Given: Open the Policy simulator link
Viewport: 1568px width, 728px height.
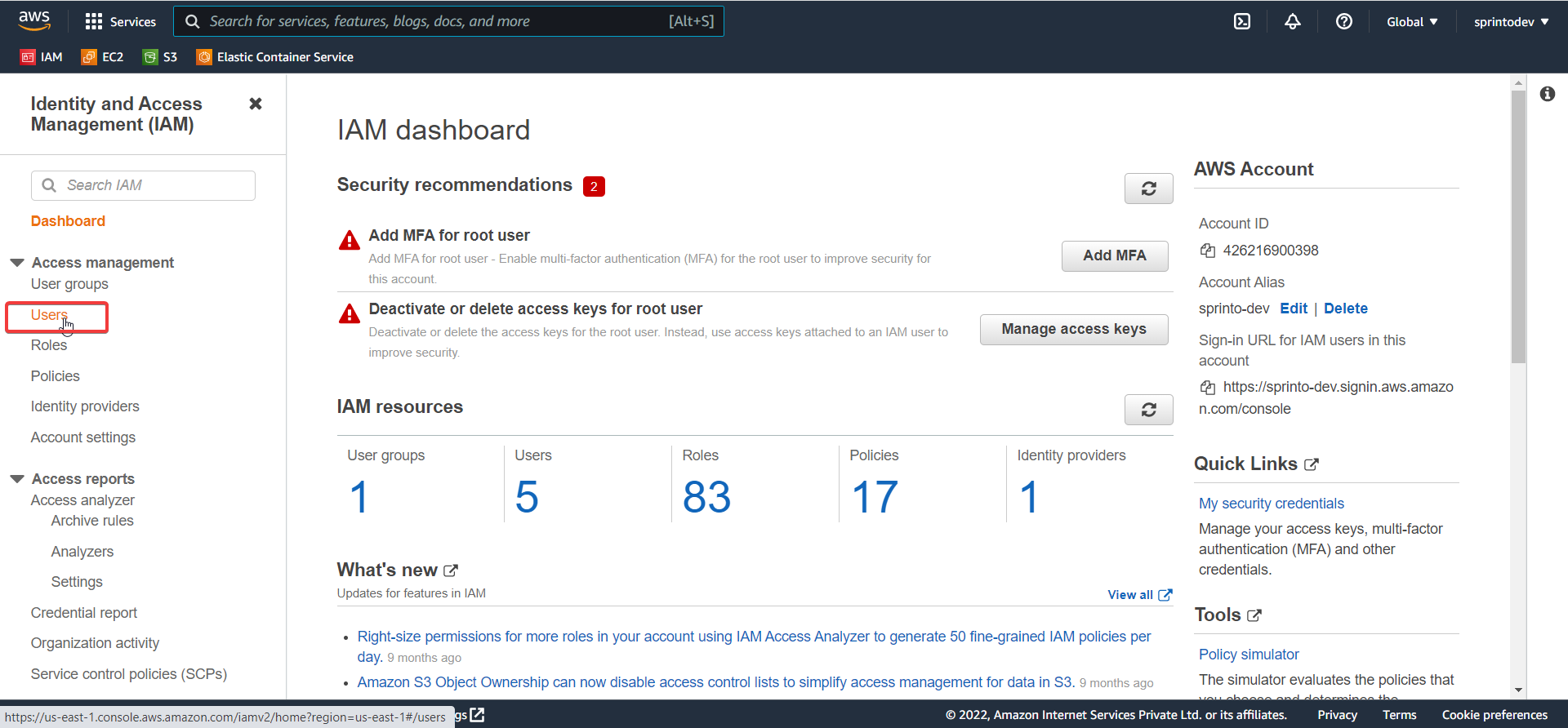Looking at the screenshot, I should [1249, 655].
